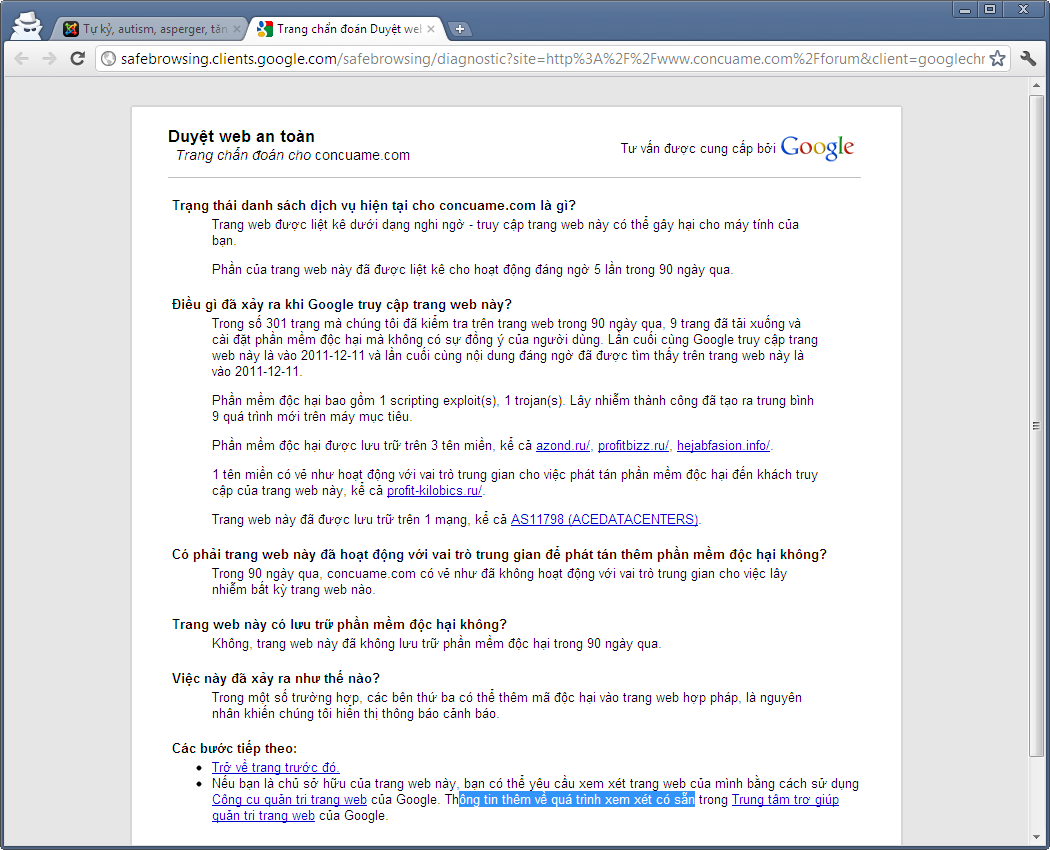Close the 'Tự kỷ, autism, asperger' tab
Screen dimensions: 1050x850
coord(236,29)
